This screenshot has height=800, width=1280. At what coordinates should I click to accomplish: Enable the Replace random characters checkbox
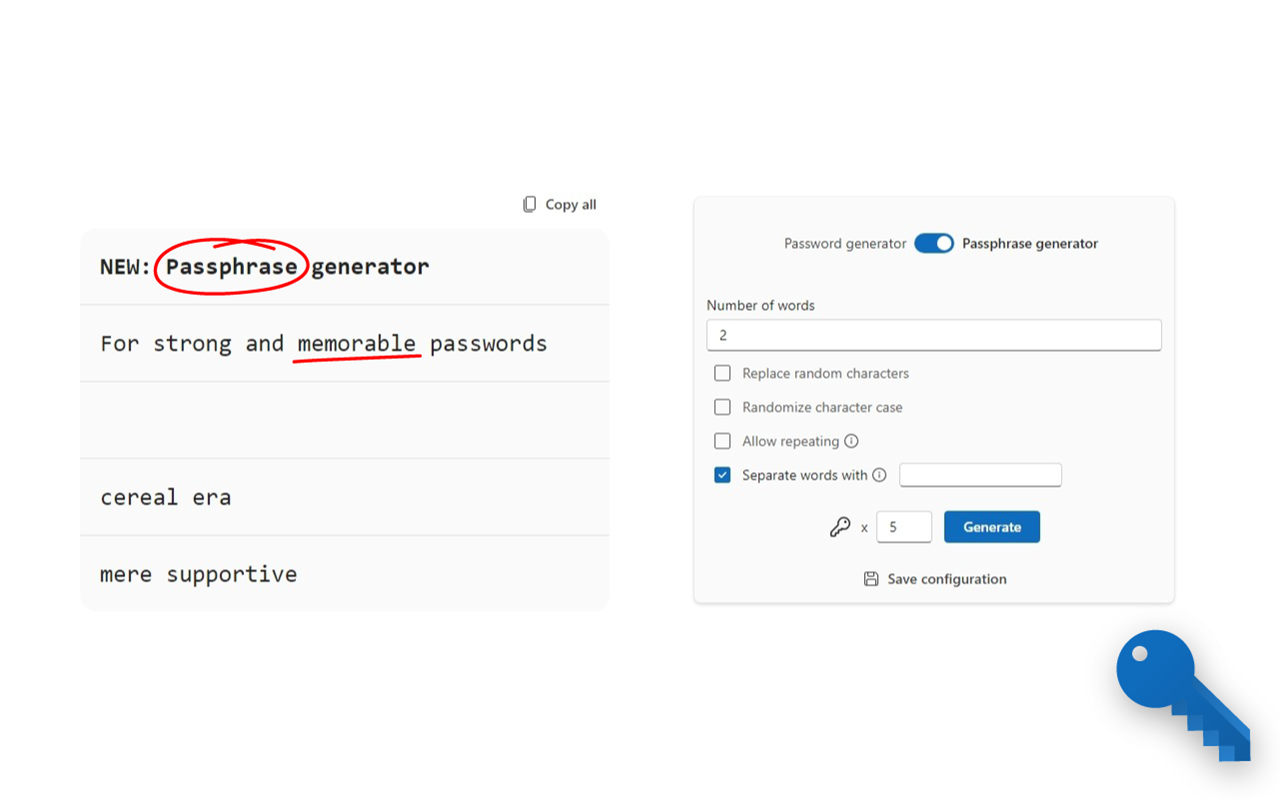[722, 373]
